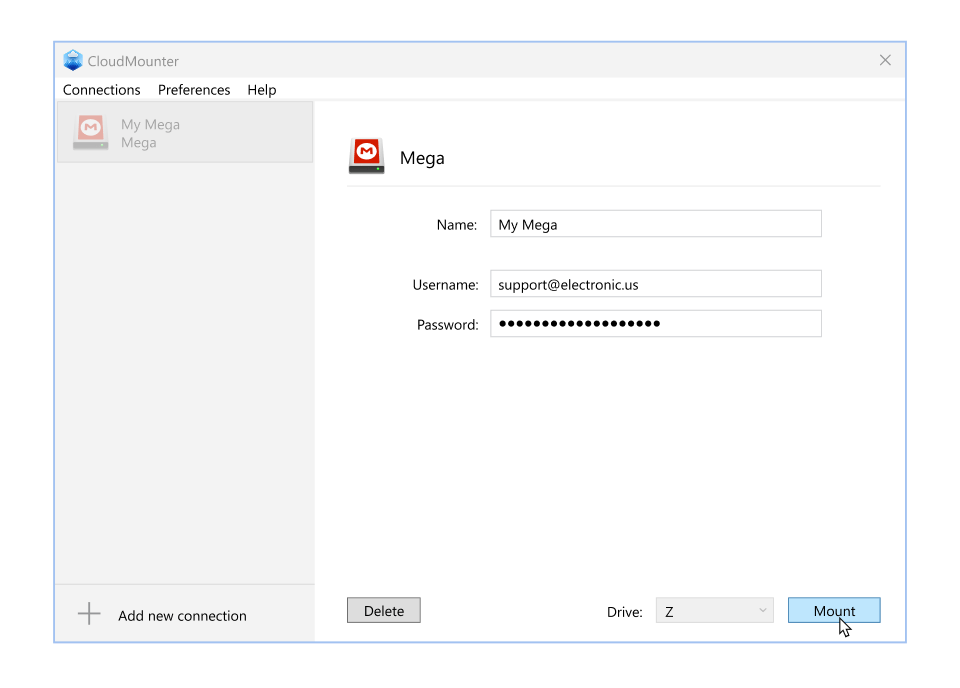Viewport: 960px width, 688px height.
Task: Click the CloudMounter logo in title bar
Action: click(x=73, y=61)
